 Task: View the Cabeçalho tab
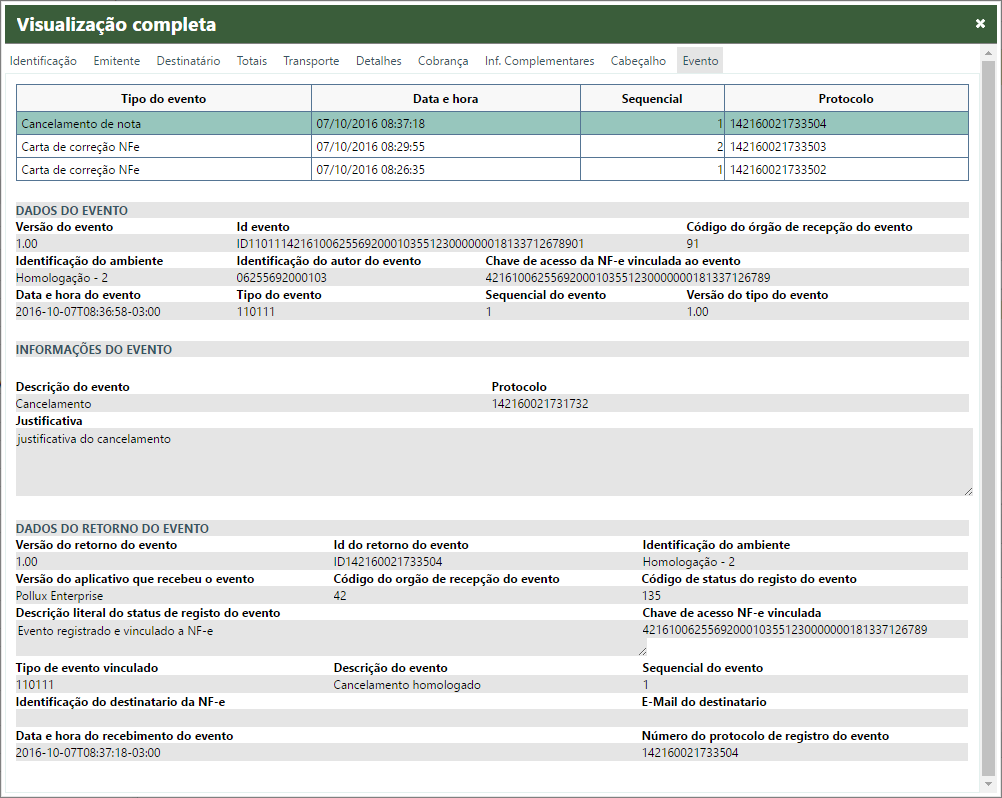(x=638, y=61)
